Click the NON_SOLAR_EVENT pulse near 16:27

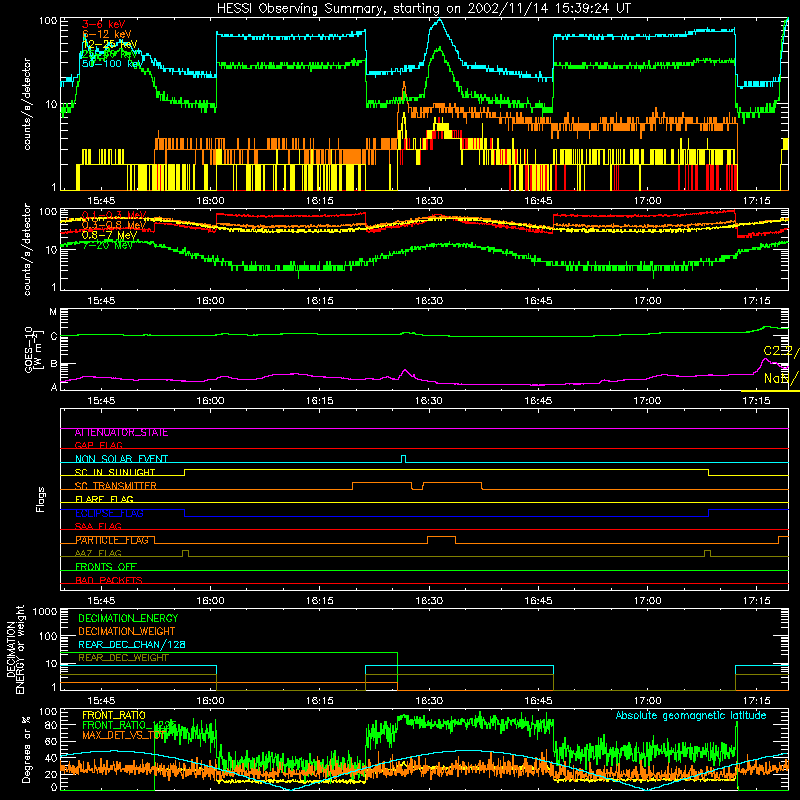point(404,459)
